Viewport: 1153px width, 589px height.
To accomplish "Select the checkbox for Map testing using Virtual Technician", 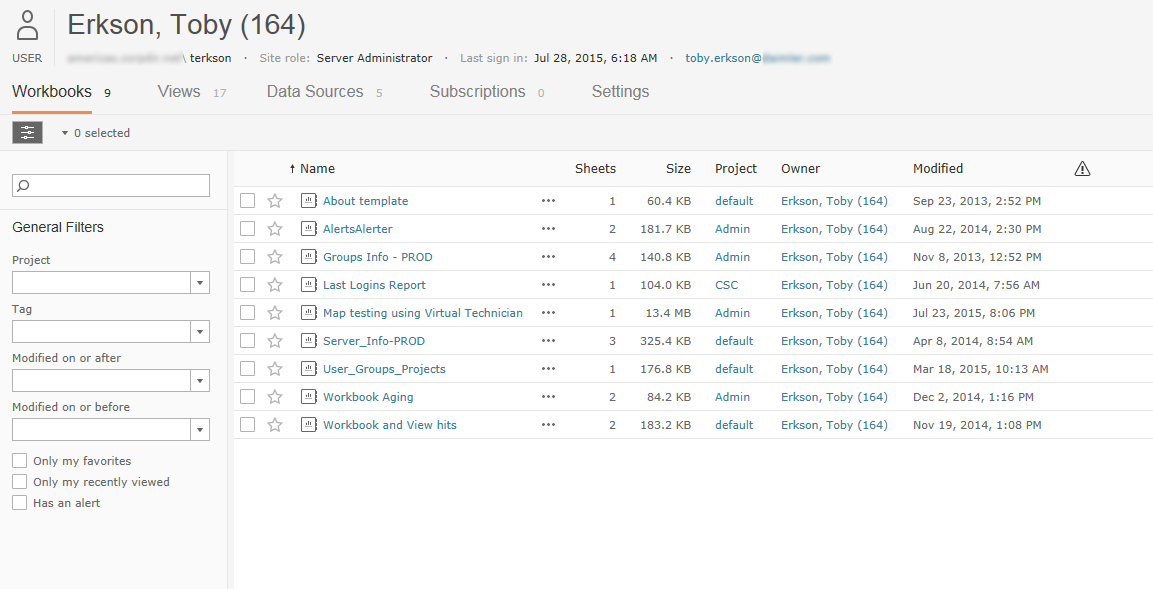I will click(x=247, y=312).
